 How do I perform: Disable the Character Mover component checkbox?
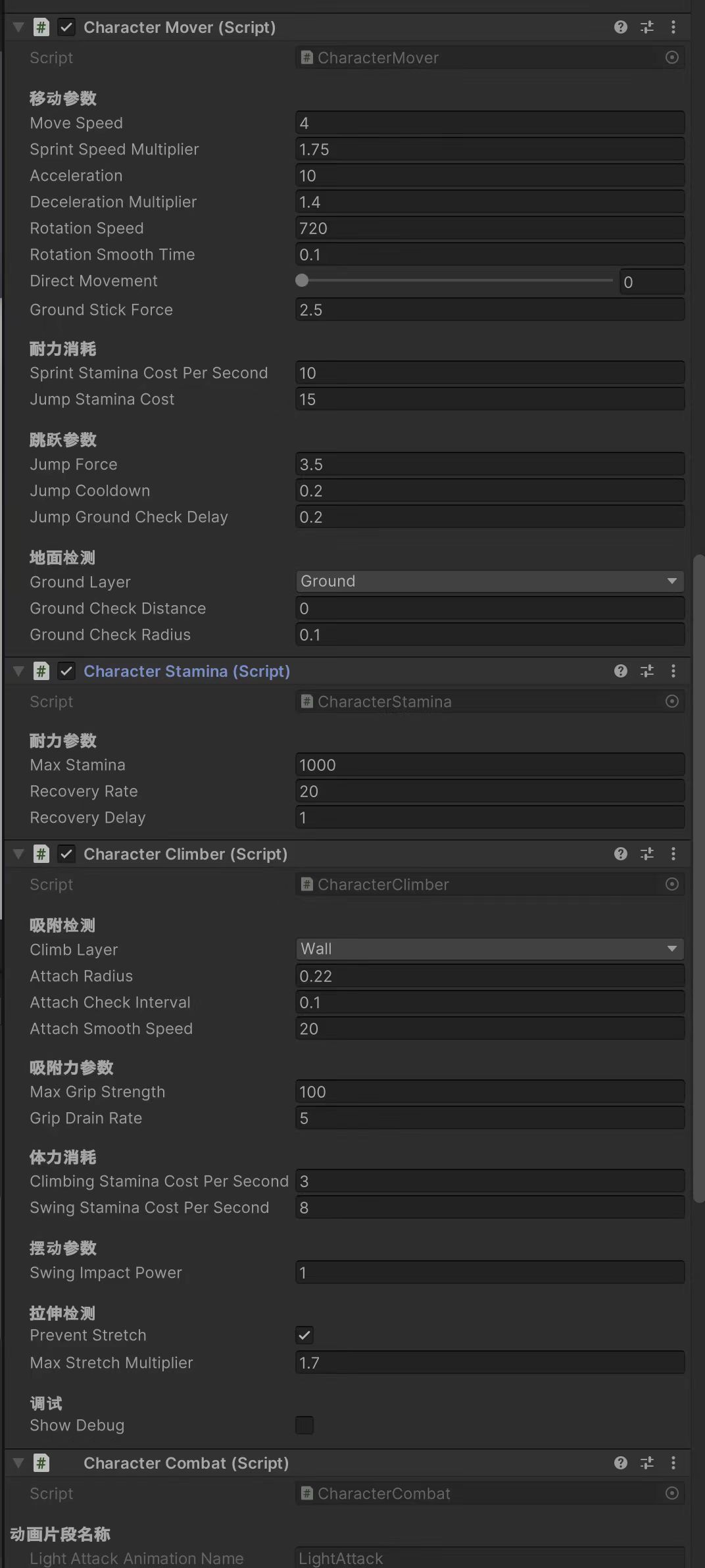[x=66, y=27]
